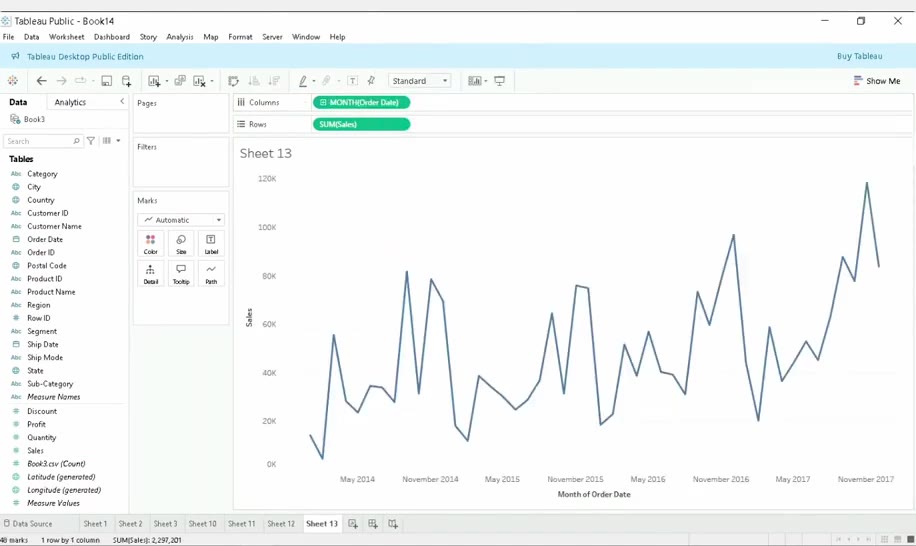Image resolution: width=916 pixels, height=546 pixels.
Task: Open the Detail marks card
Action: 151,273
